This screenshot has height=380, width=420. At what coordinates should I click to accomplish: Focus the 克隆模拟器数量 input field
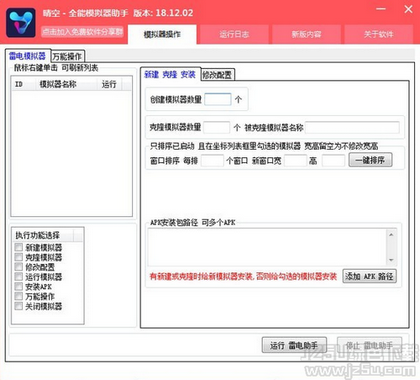[217, 127]
